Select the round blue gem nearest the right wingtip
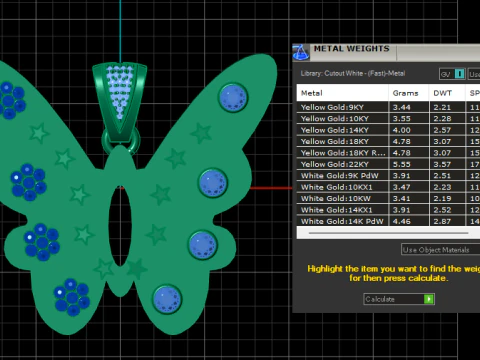Viewport: 480px width, 360px height. point(233,98)
